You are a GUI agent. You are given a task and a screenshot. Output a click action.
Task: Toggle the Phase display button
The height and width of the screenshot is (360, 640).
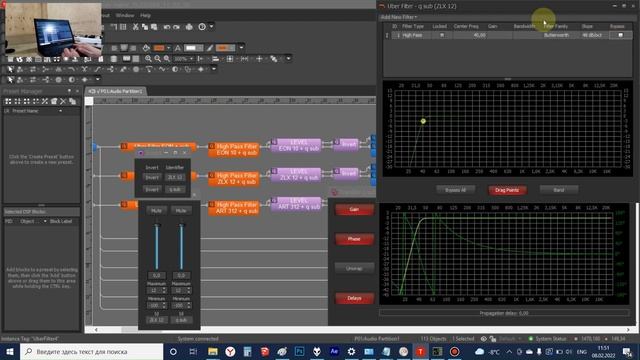354,239
